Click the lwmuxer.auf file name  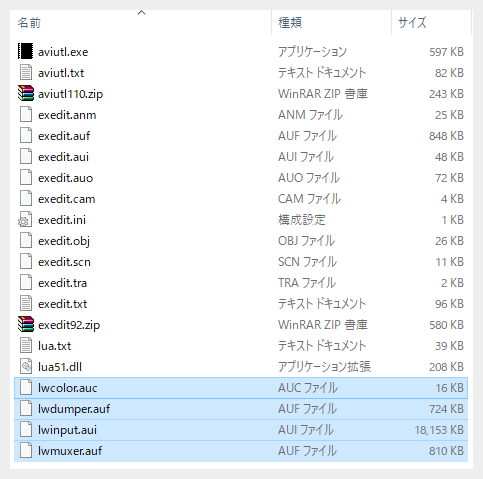click(70, 451)
